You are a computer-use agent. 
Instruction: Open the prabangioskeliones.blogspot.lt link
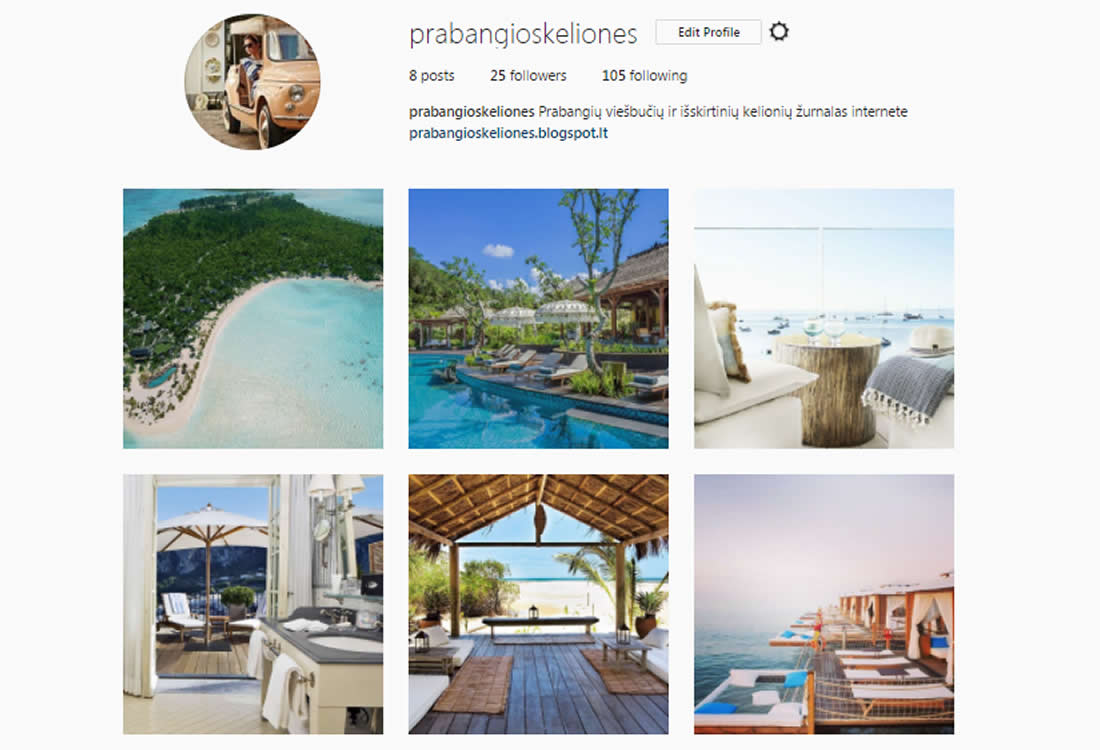pos(508,133)
